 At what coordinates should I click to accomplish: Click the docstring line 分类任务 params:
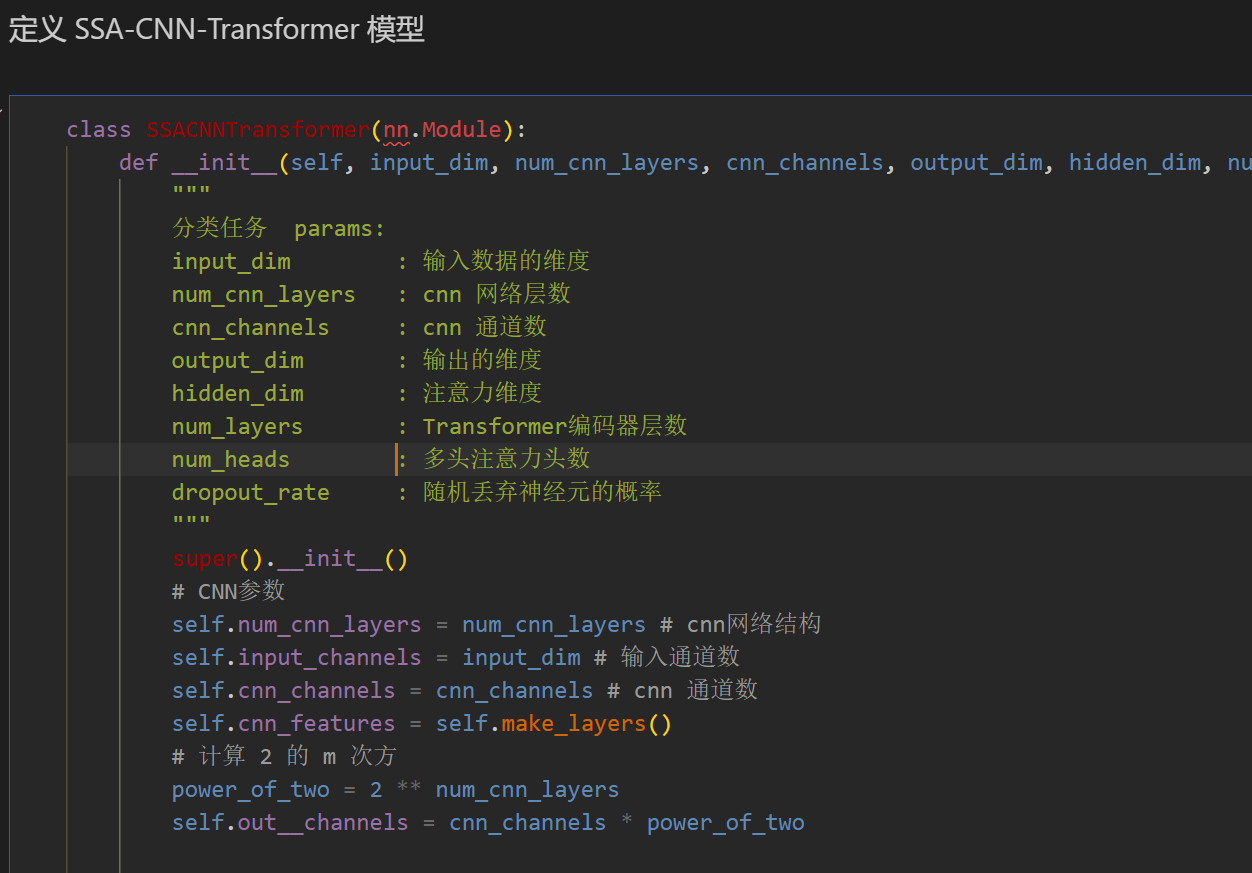tap(278, 228)
